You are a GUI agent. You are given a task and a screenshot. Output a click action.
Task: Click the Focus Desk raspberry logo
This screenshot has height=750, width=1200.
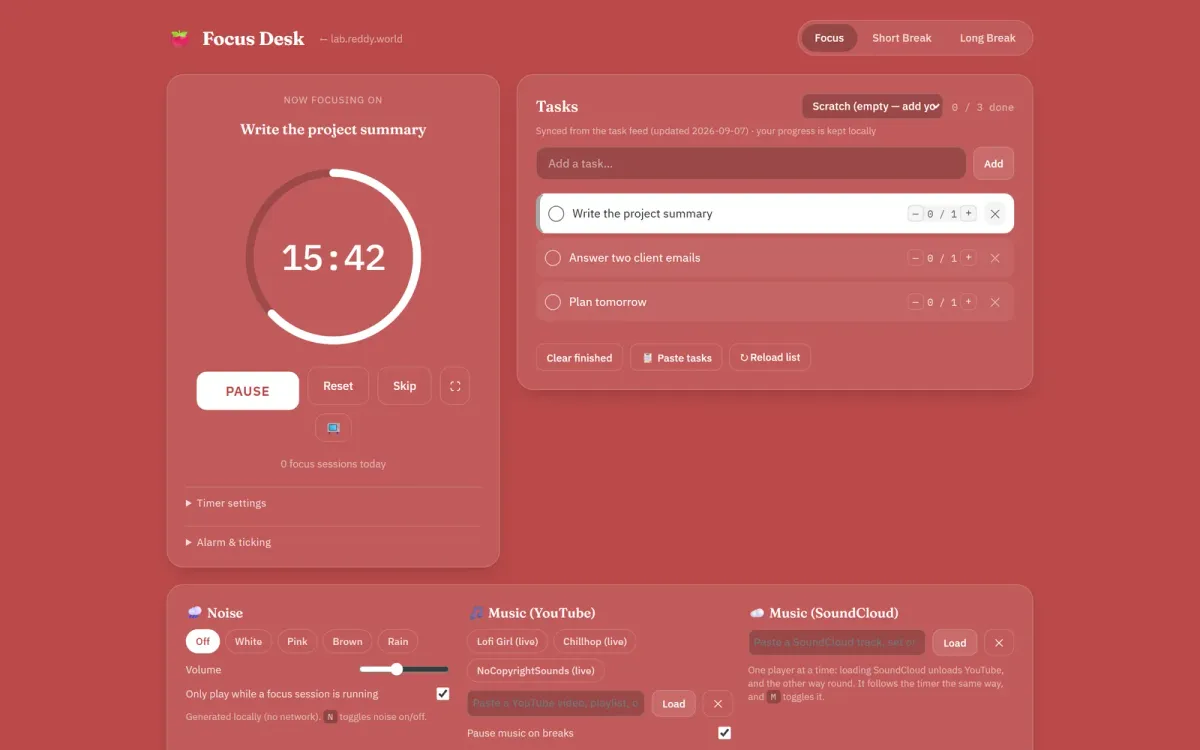tap(180, 39)
